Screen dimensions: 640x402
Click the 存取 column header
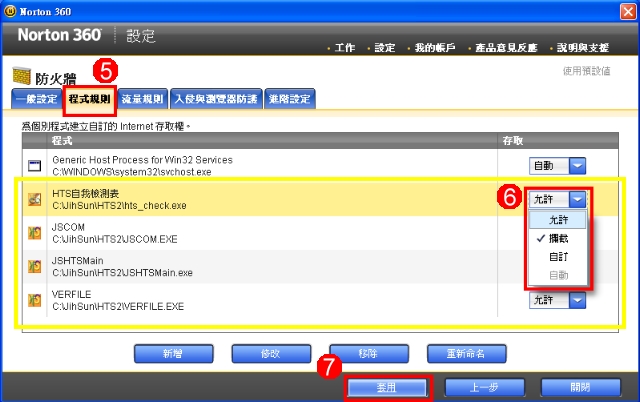tap(558, 141)
